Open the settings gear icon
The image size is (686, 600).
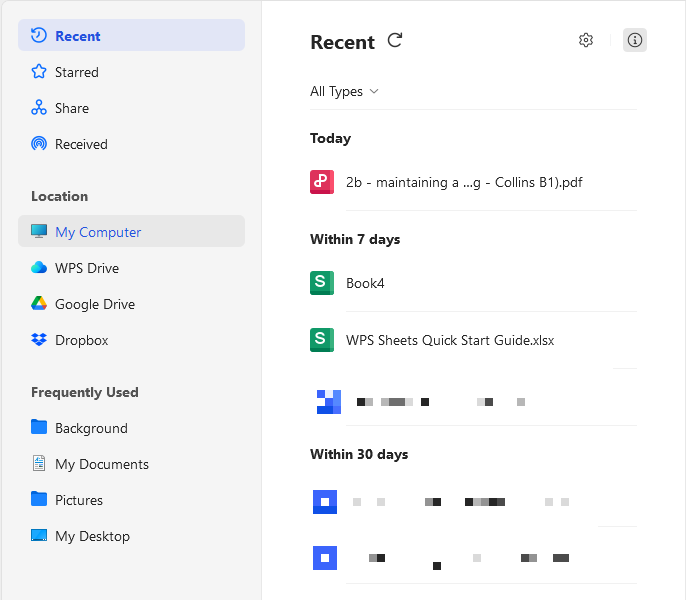pyautogui.click(x=586, y=40)
